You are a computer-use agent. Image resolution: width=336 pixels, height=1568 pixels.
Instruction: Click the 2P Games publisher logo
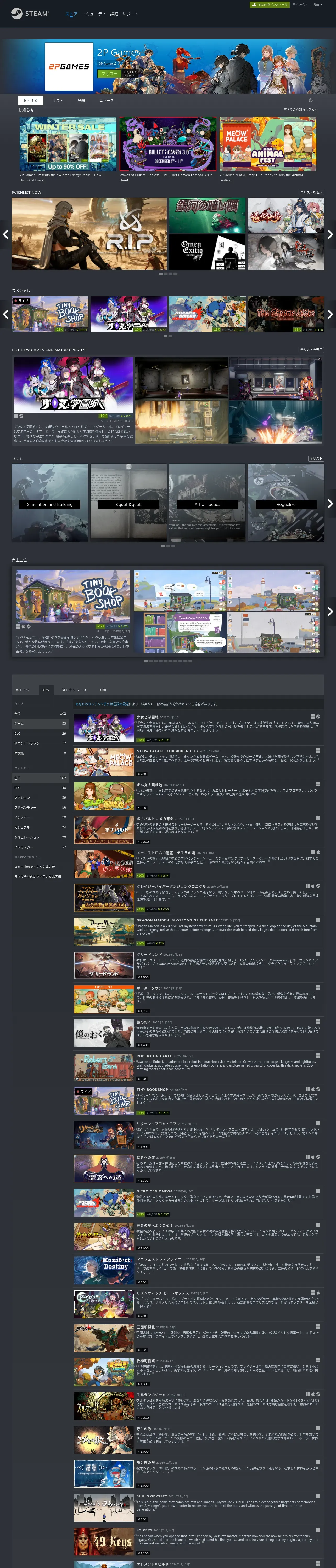69,67
